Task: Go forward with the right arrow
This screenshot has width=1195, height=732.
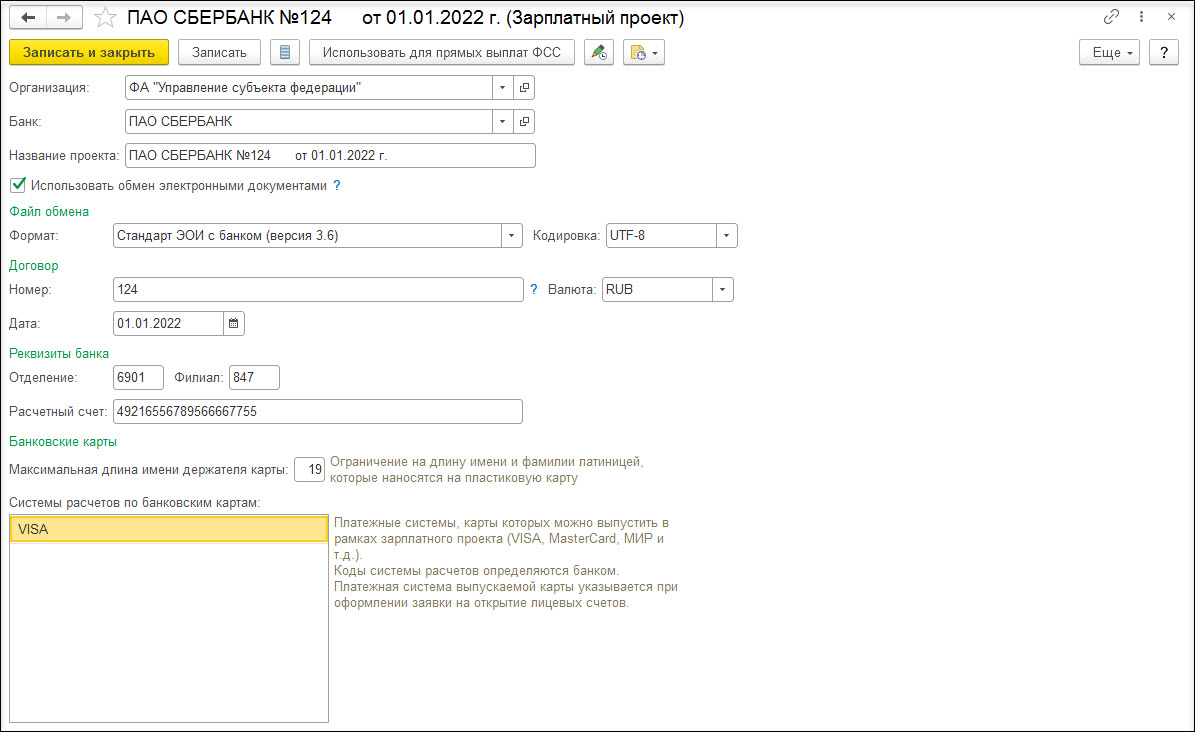Action: [64, 17]
